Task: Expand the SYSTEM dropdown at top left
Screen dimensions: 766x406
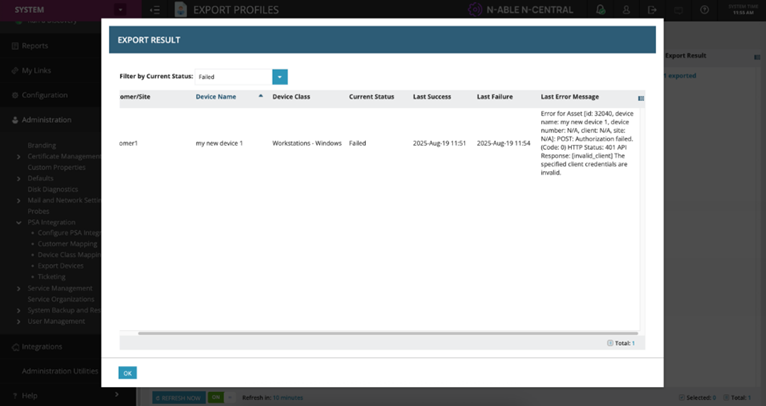Action: (120, 10)
